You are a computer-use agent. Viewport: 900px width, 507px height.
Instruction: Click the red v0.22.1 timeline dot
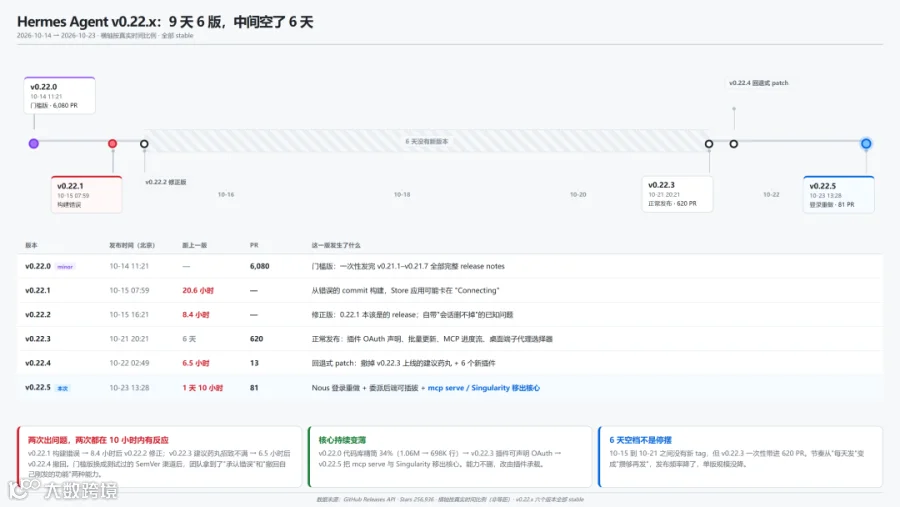112,144
